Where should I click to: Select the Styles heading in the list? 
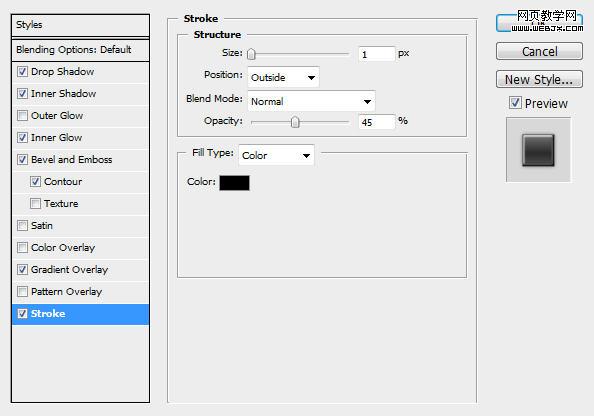coord(80,25)
